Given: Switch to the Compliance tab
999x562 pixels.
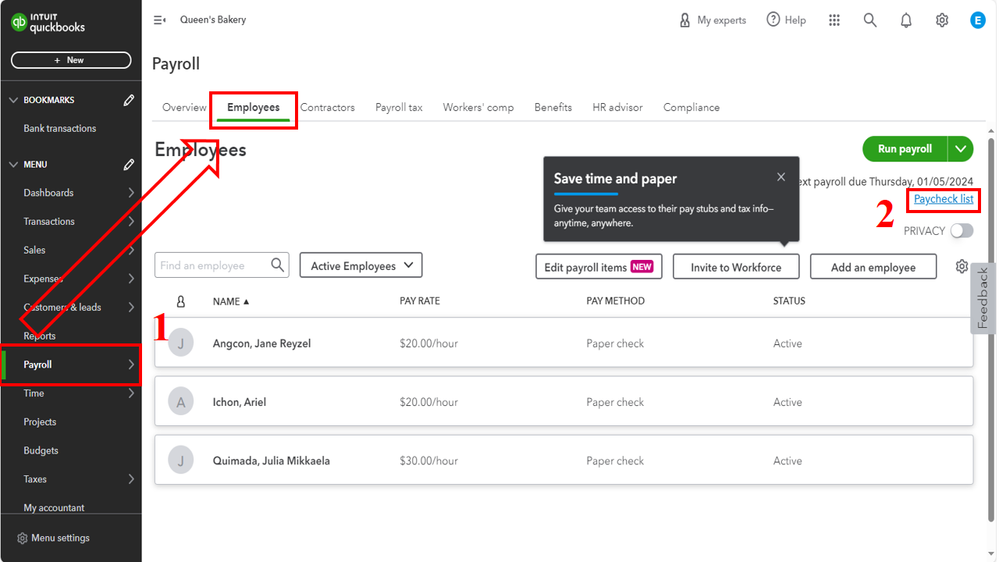Looking at the screenshot, I should 691,107.
